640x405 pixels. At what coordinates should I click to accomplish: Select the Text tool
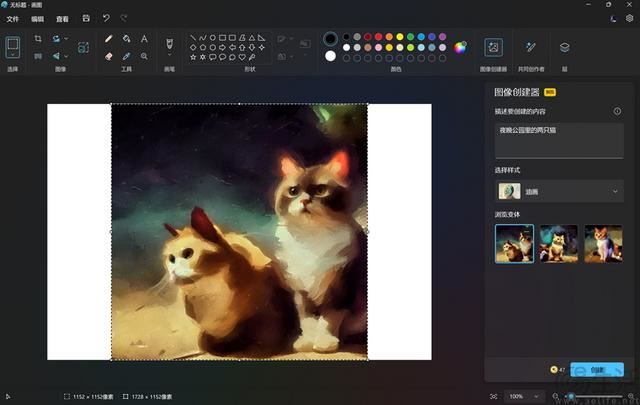coord(144,39)
